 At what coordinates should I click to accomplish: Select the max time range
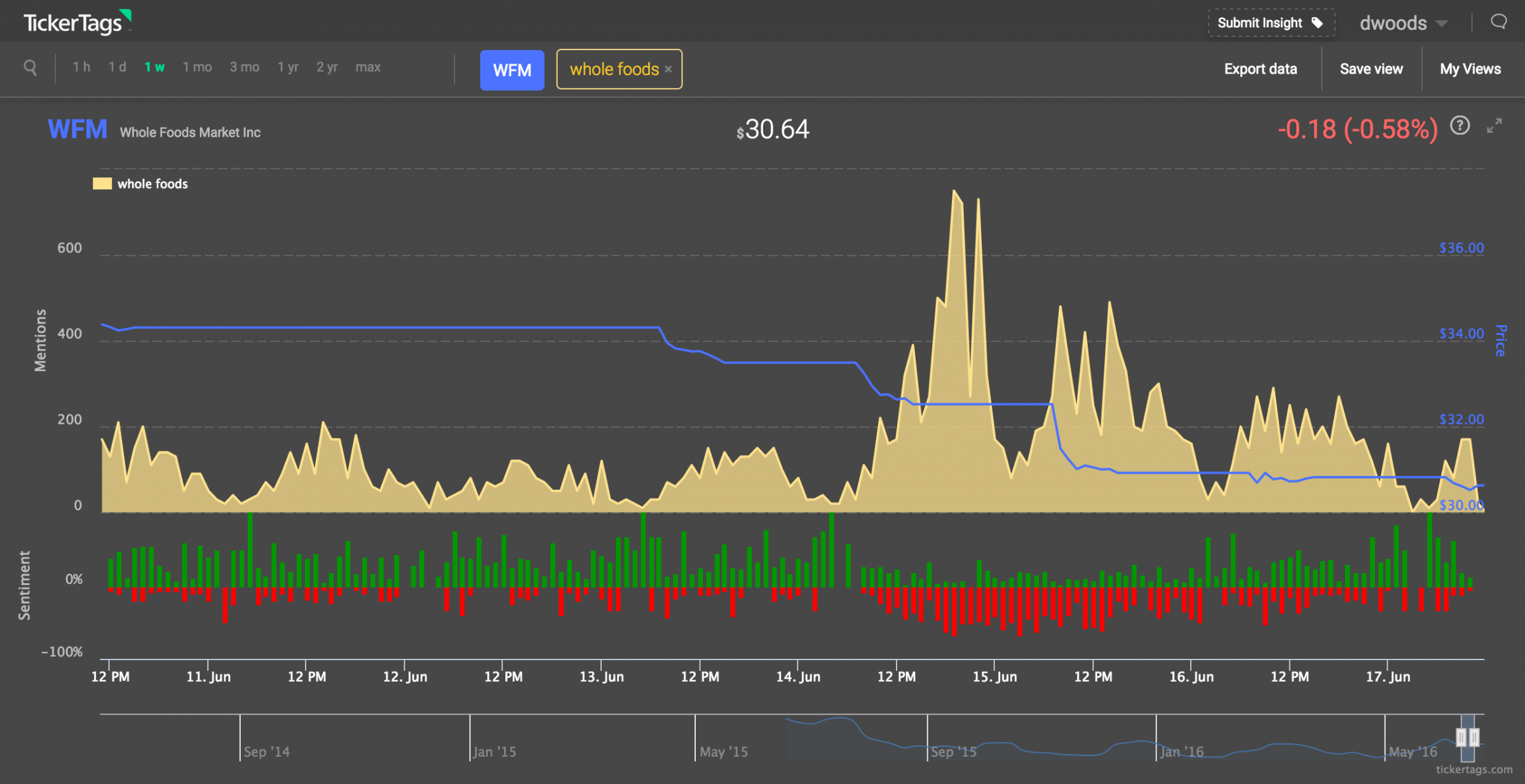pyautogui.click(x=368, y=67)
